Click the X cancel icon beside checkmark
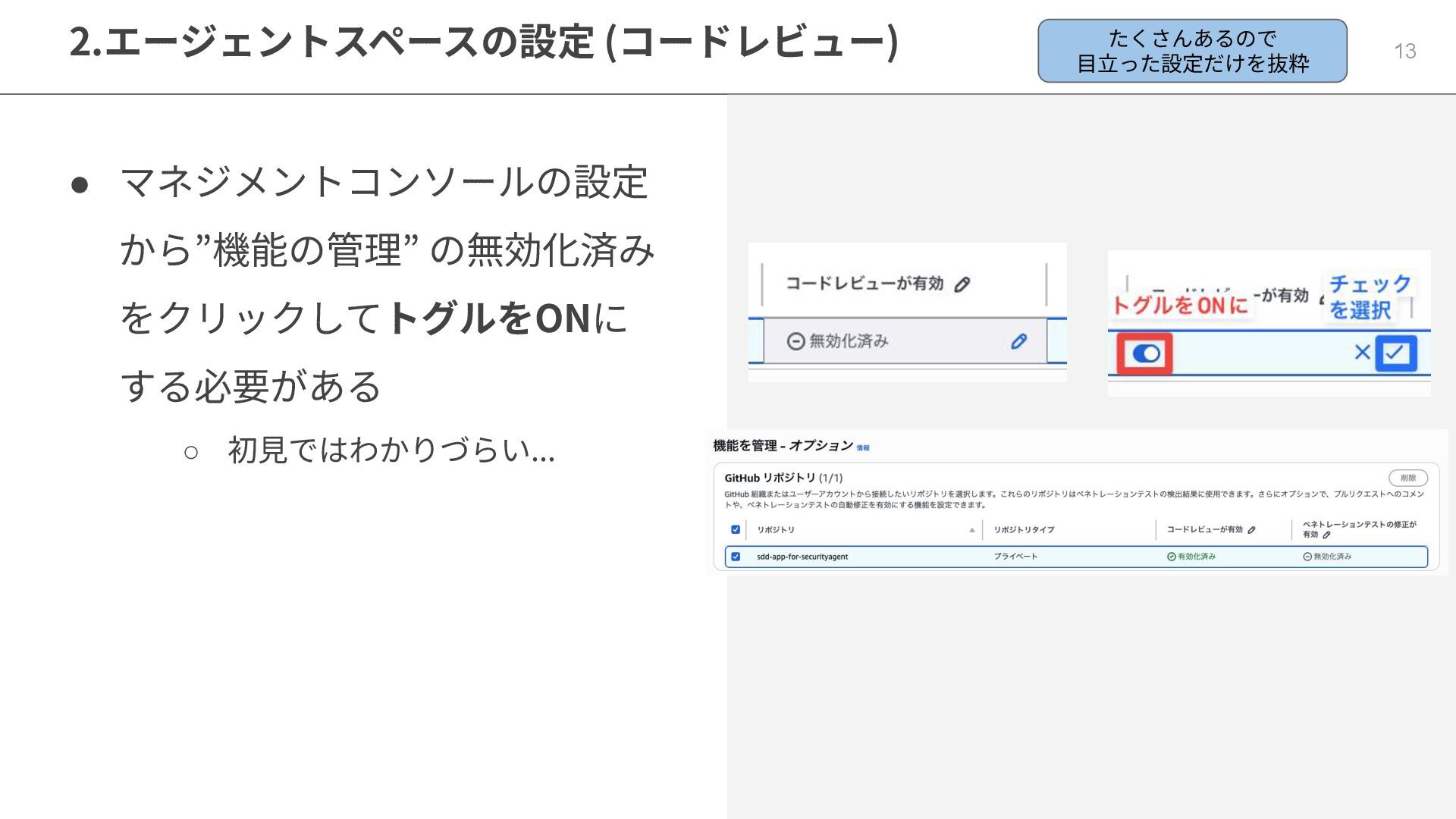The height and width of the screenshot is (819, 1456). click(x=1362, y=352)
